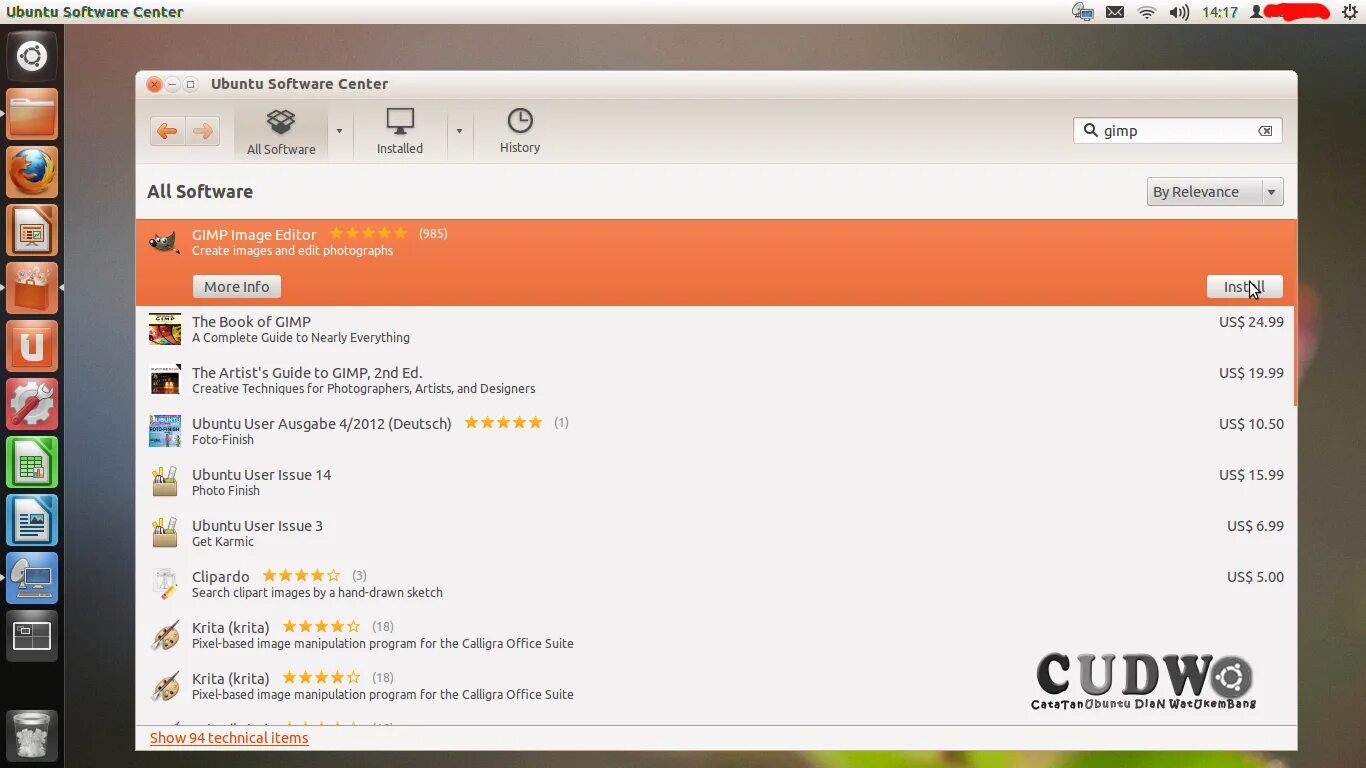The image size is (1366, 768).
Task: Click the results list vertical scrollbar
Action: point(1295,315)
